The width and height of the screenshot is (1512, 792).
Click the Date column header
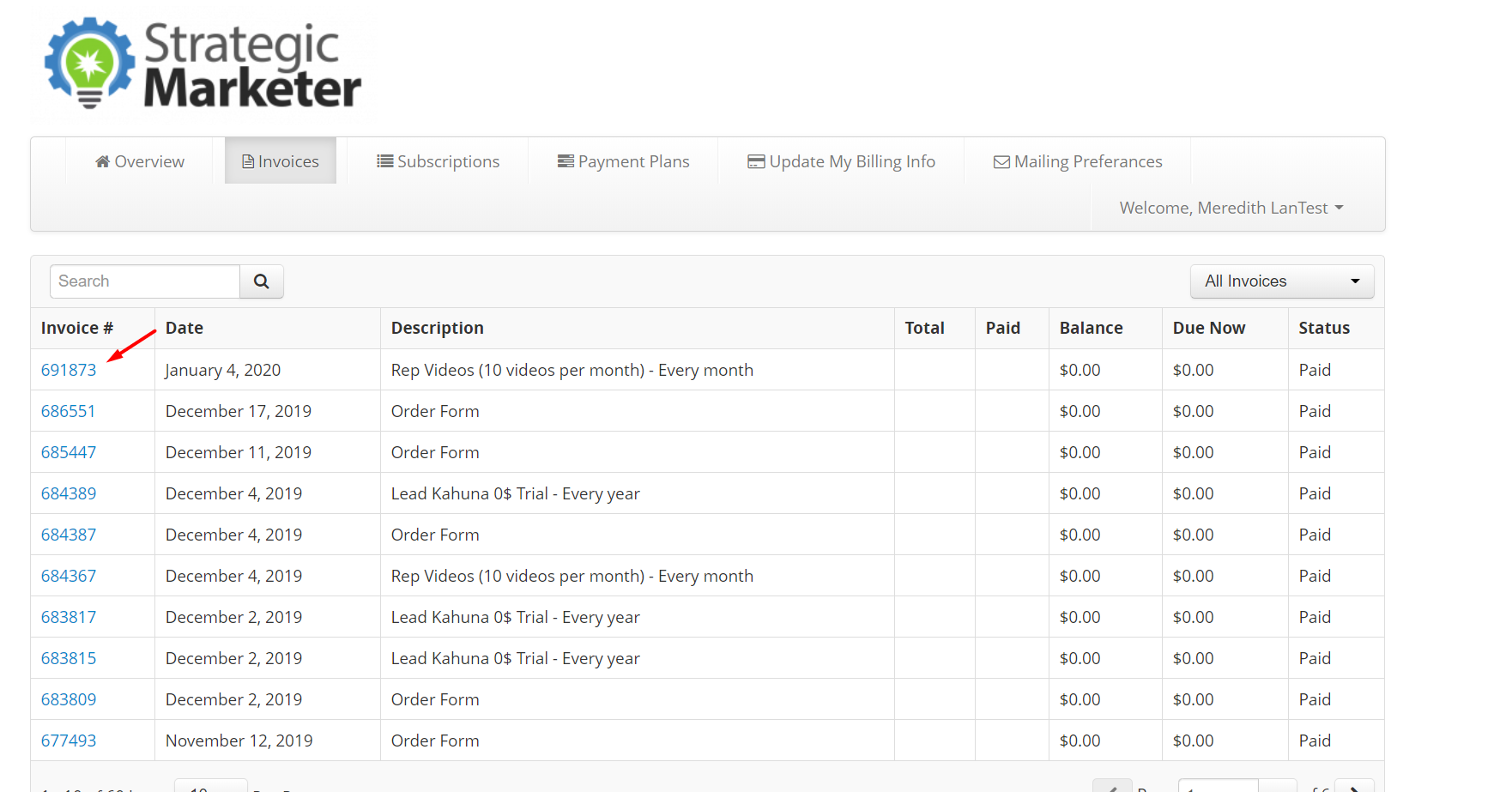pos(184,328)
